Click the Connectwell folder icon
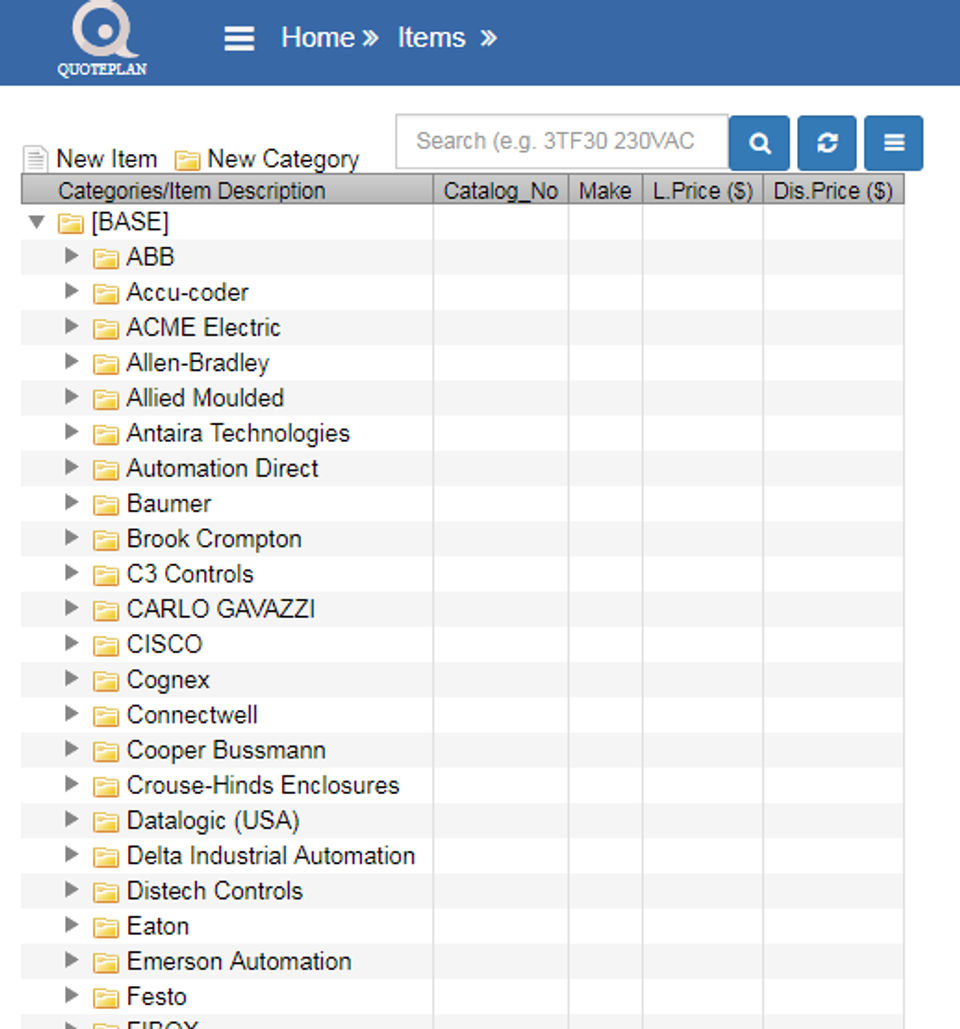This screenshot has width=960, height=1029. [106, 717]
